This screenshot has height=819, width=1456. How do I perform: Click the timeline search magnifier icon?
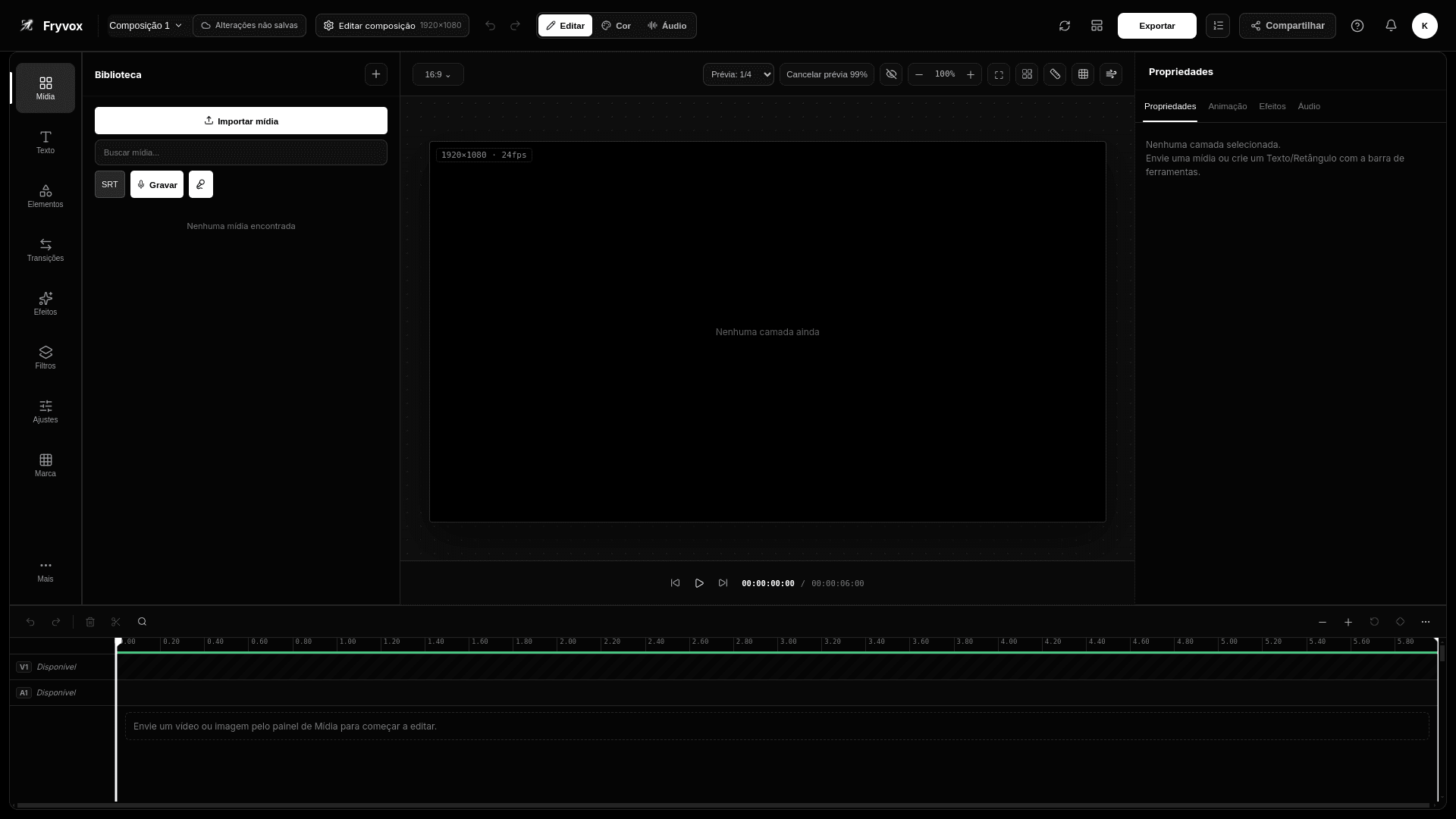click(142, 622)
